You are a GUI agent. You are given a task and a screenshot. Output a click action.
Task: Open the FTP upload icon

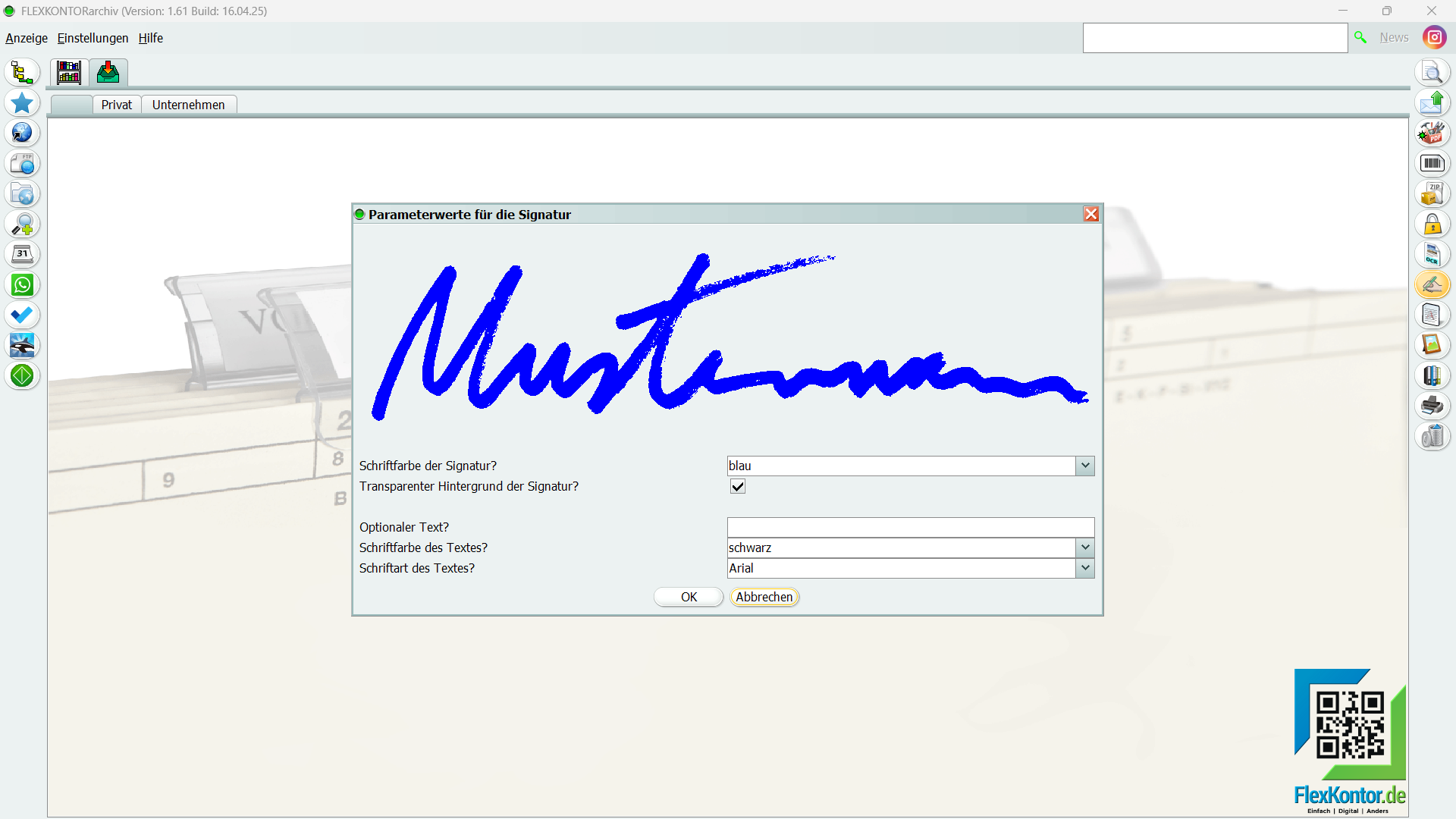22,164
